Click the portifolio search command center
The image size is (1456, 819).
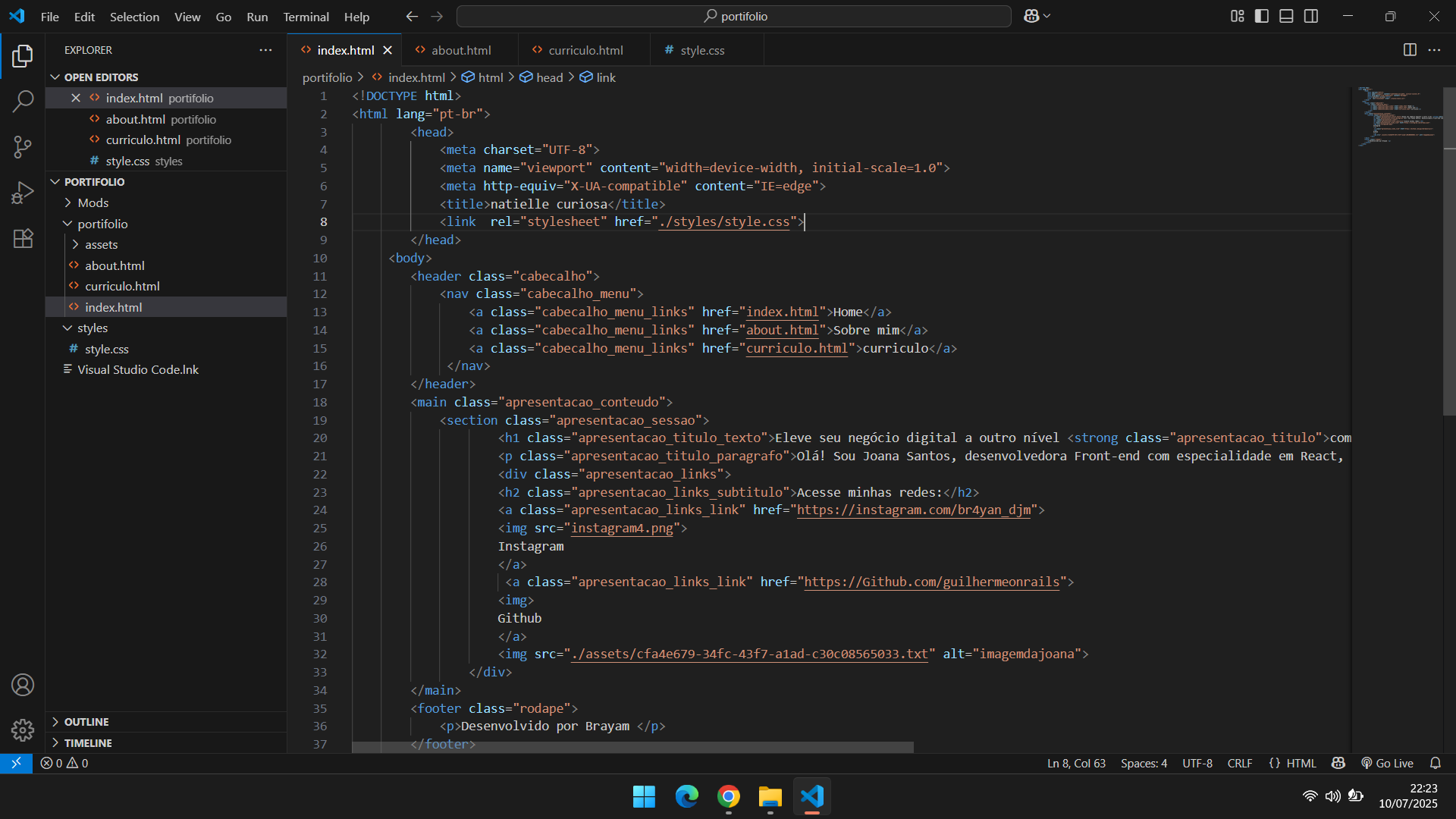point(733,16)
